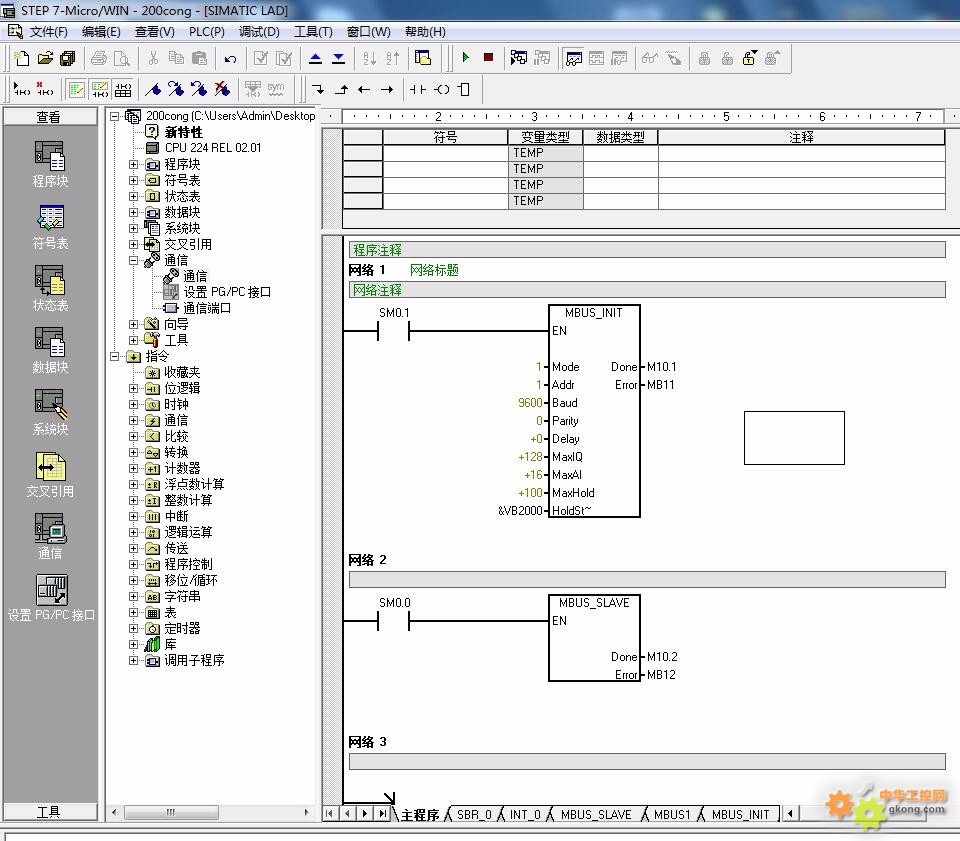Open the 调试(D) menu
This screenshot has height=841, width=960.
tap(259, 32)
